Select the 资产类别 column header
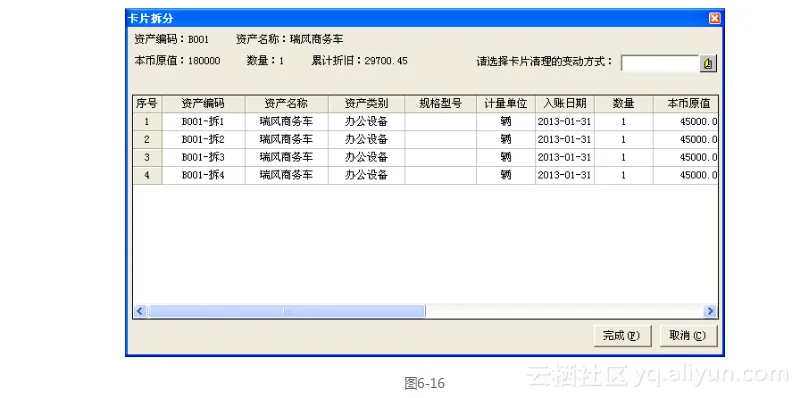This screenshot has height=398, width=800. click(366, 104)
